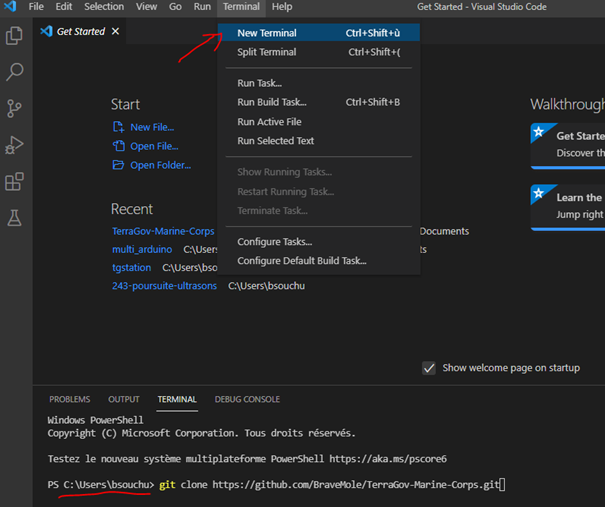Click the Open Folder... link

pyautogui.click(x=161, y=165)
